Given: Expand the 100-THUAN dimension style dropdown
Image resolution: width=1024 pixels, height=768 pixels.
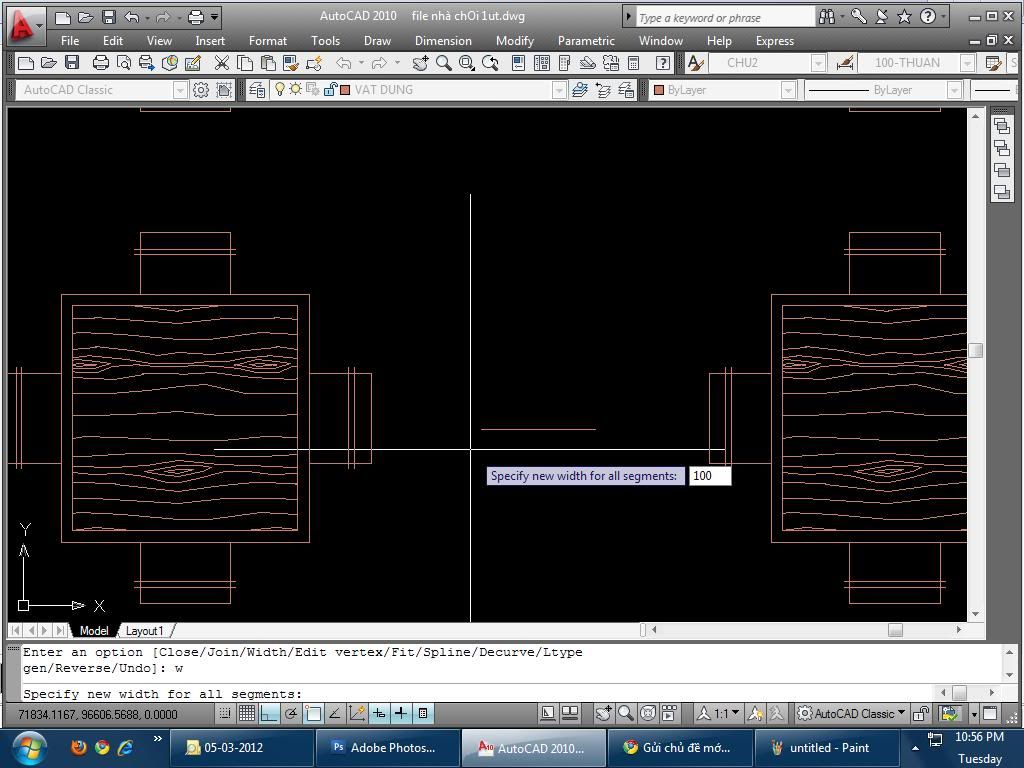Looking at the screenshot, I should [967, 63].
